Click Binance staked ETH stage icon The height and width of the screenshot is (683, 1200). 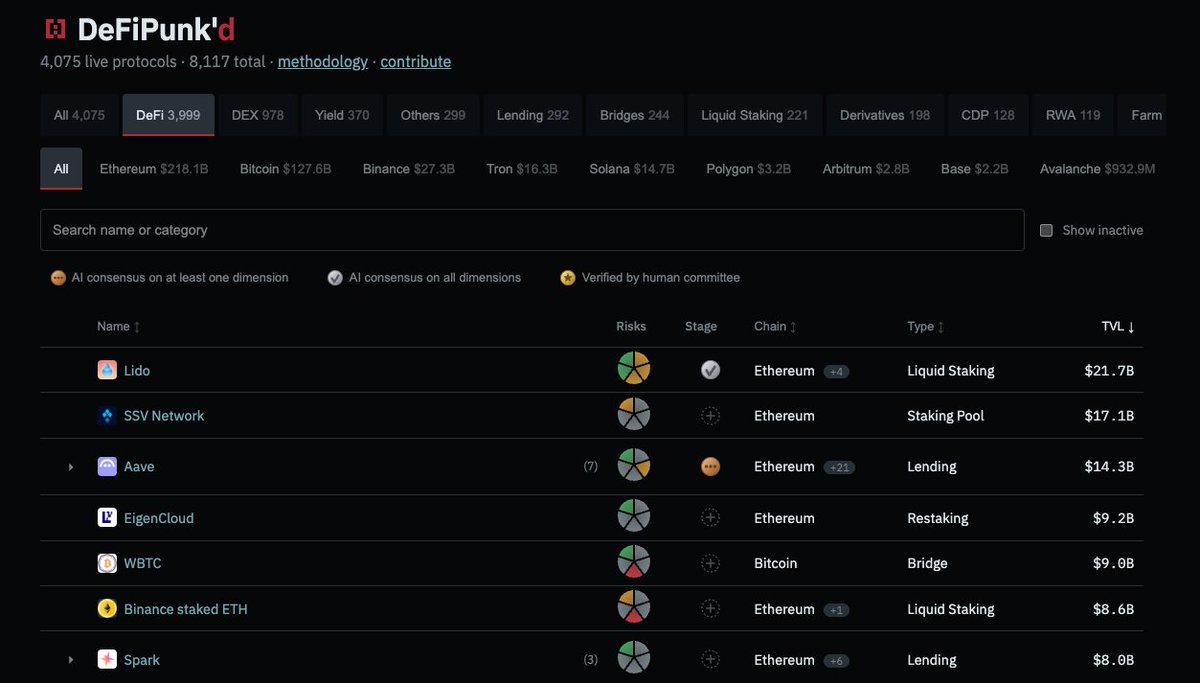[x=710, y=609]
